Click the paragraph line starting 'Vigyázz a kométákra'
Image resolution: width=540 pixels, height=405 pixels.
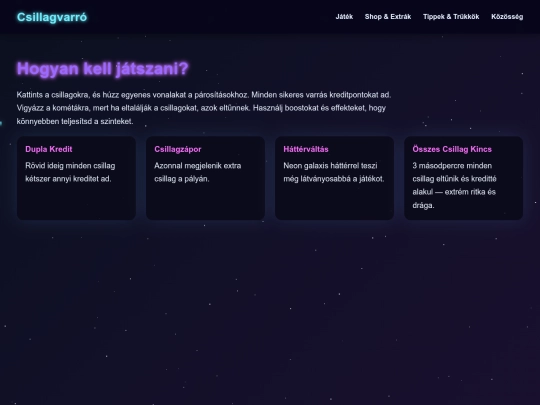pyautogui.click(x=201, y=108)
